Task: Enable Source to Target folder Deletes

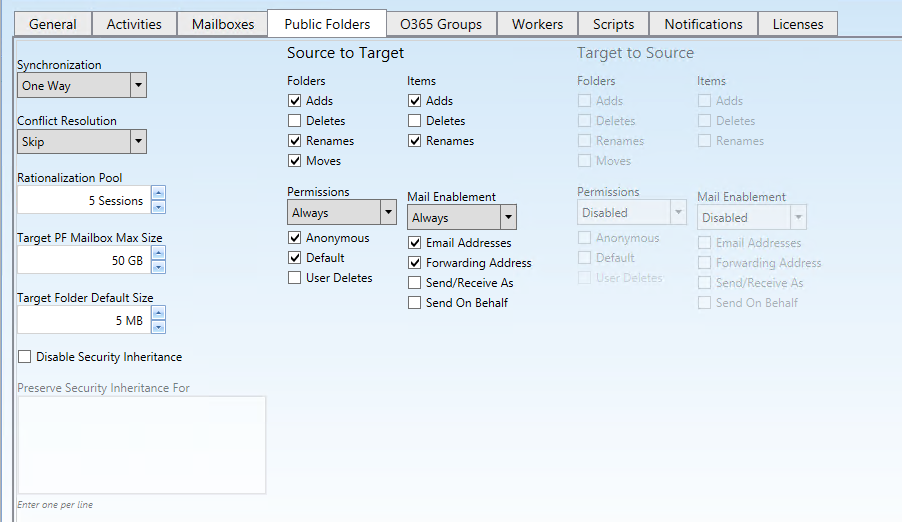Action: pyautogui.click(x=295, y=121)
